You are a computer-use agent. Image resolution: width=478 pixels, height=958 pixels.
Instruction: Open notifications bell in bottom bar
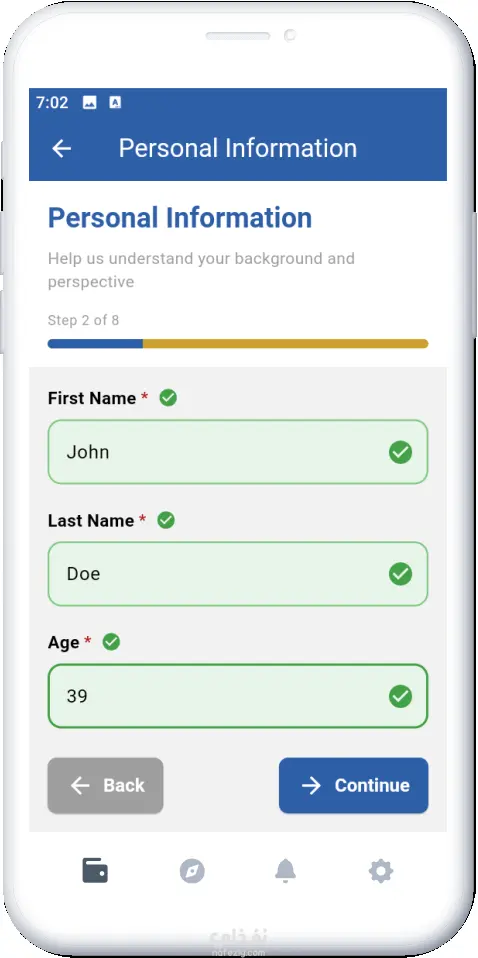click(x=285, y=871)
